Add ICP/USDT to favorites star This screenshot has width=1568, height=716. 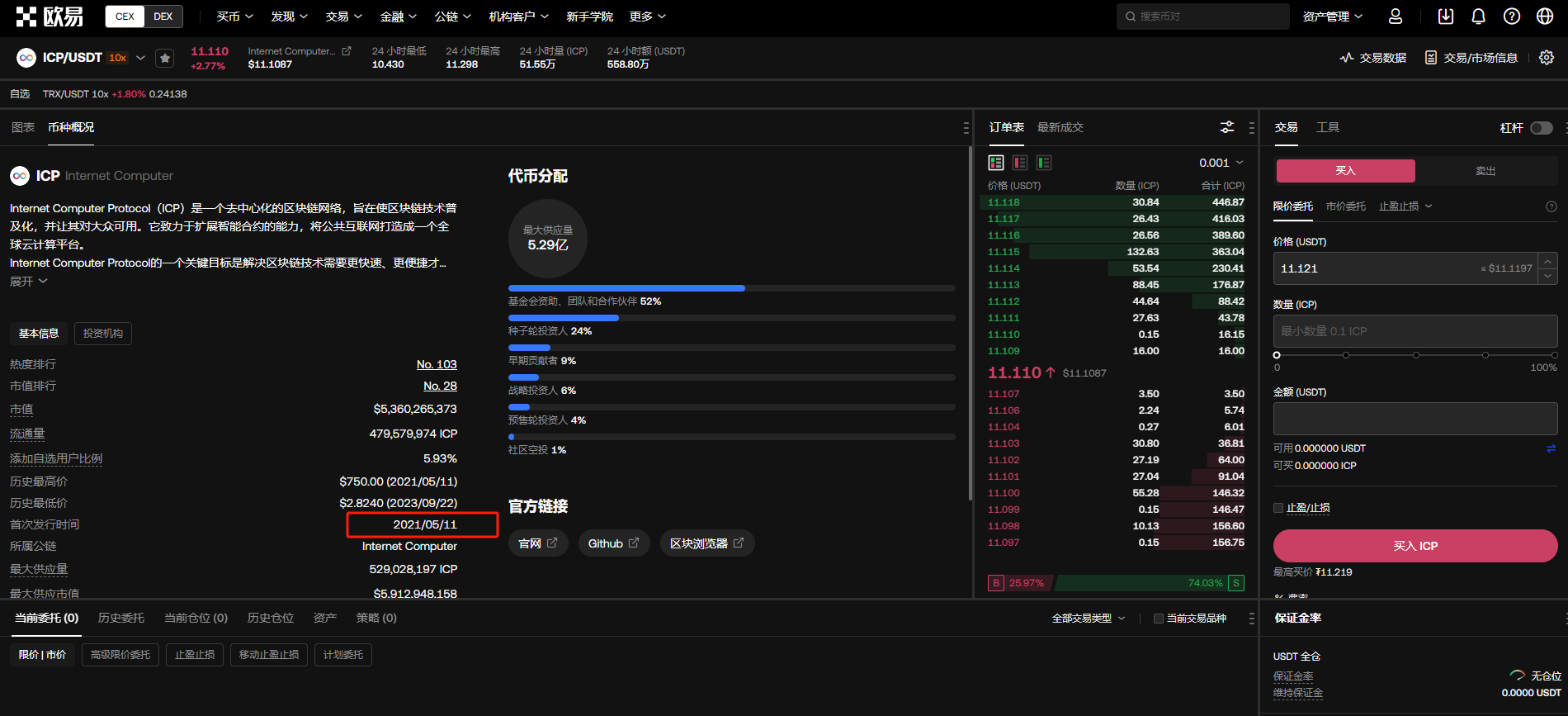[x=165, y=58]
